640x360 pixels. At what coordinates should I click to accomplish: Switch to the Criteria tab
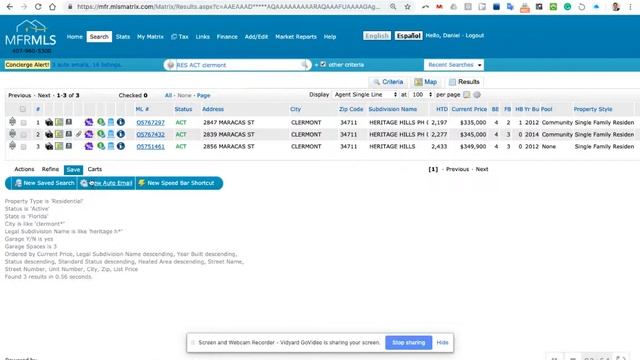pyautogui.click(x=388, y=82)
